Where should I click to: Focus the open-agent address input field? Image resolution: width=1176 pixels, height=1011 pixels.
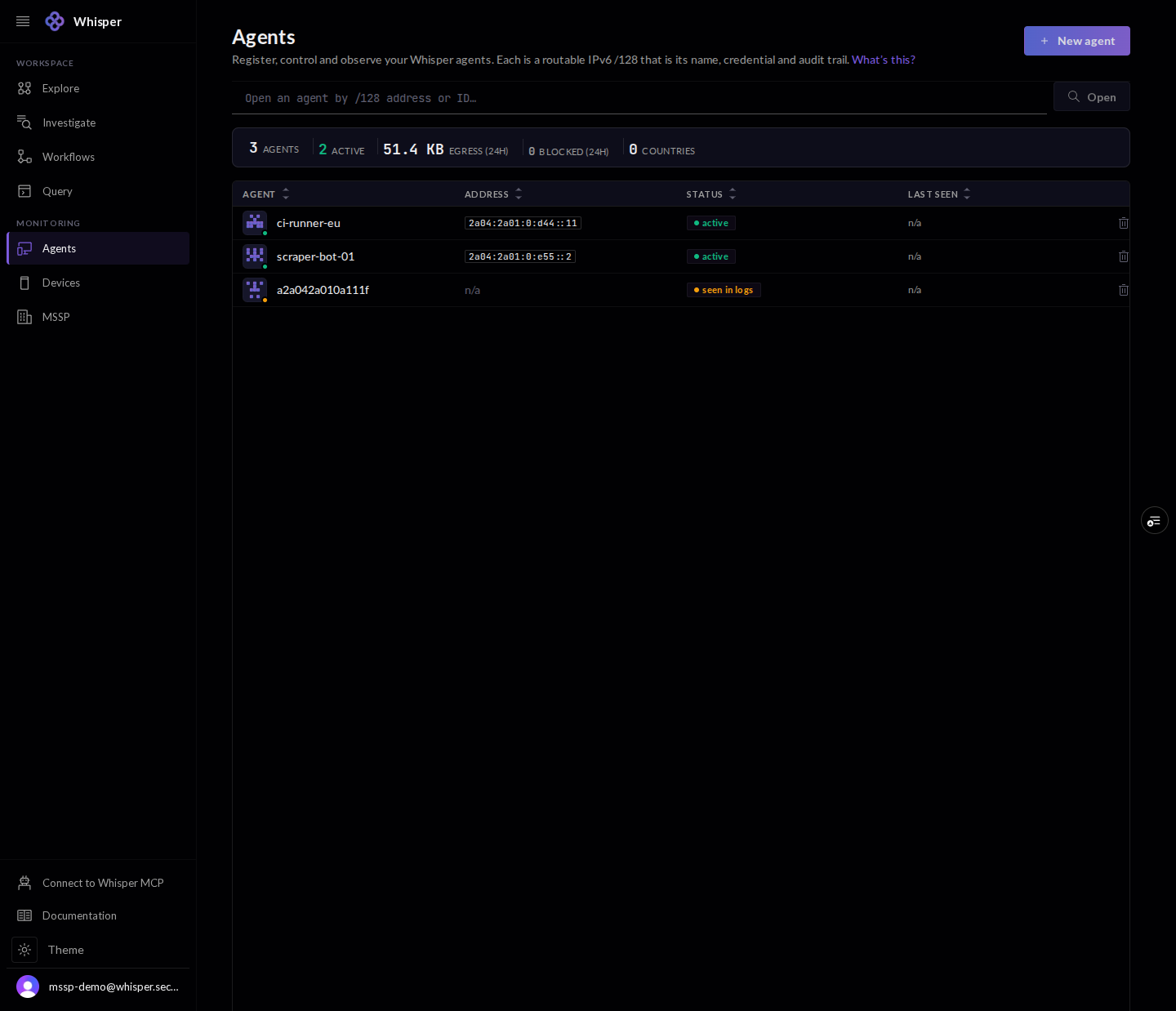click(639, 98)
